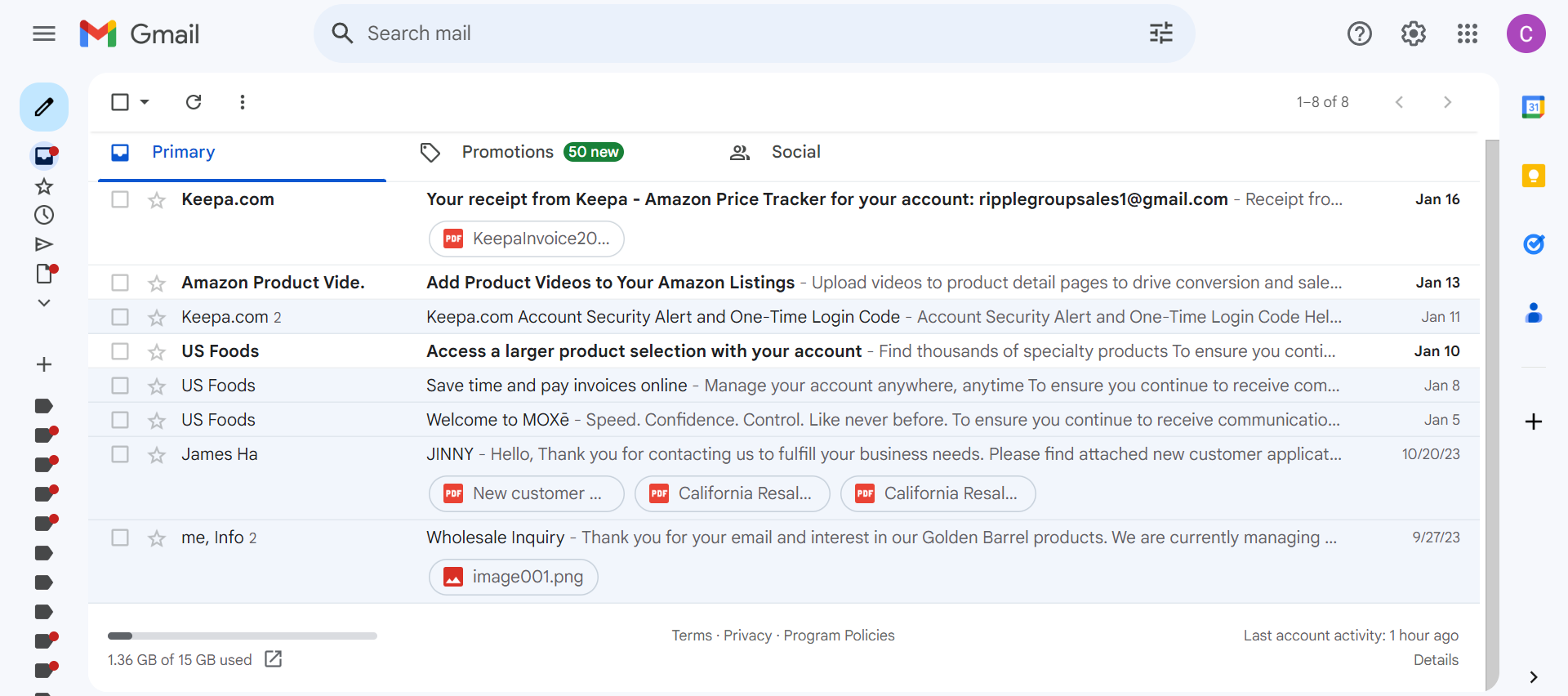Compose a new email with pencil button
The height and width of the screenshot is (696, 1568).
[x=44, y=107]
